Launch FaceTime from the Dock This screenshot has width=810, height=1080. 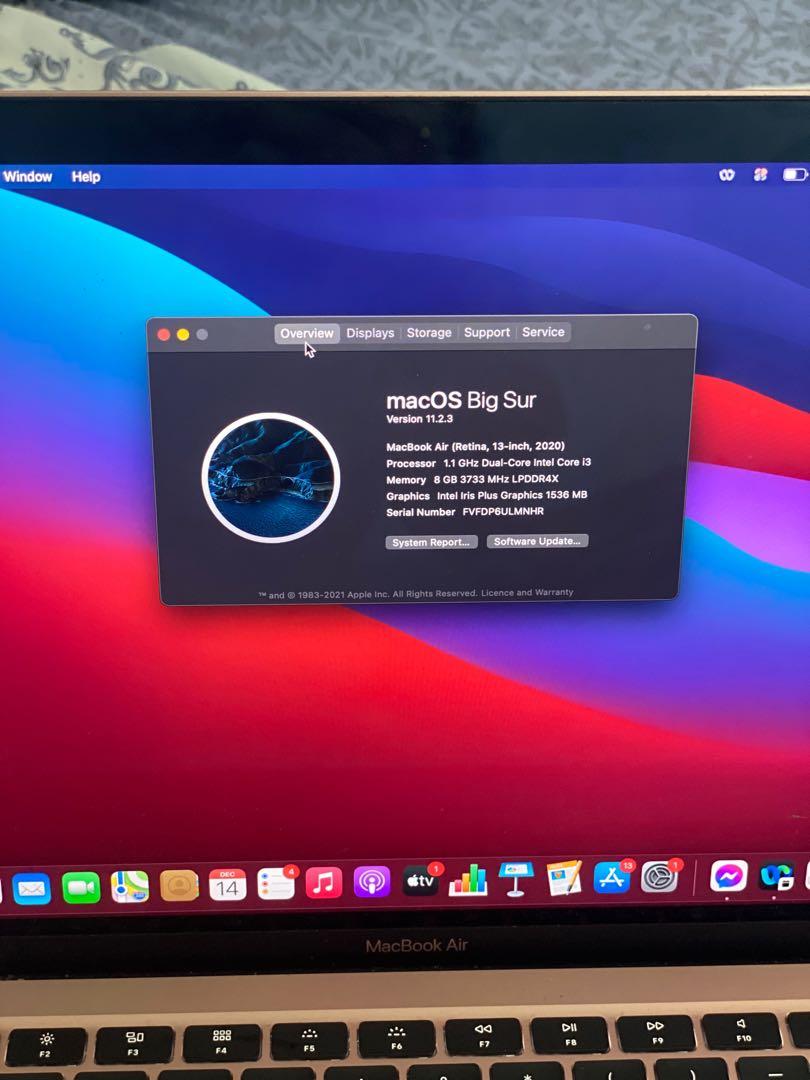(x=81, y=887)
